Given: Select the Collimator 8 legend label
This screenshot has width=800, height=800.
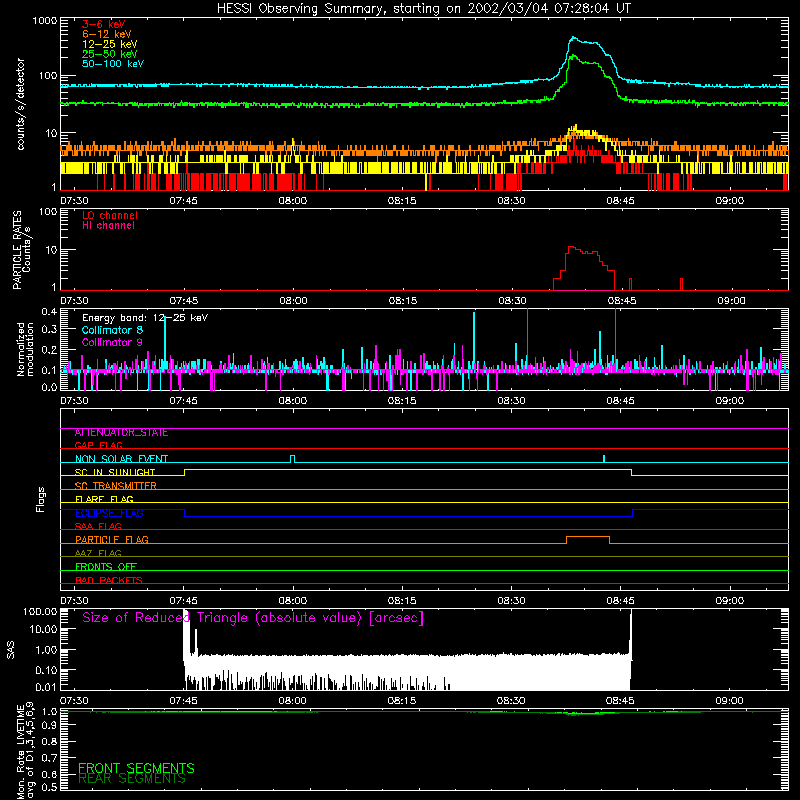Looking at the screenshot, I should (112, 330).
